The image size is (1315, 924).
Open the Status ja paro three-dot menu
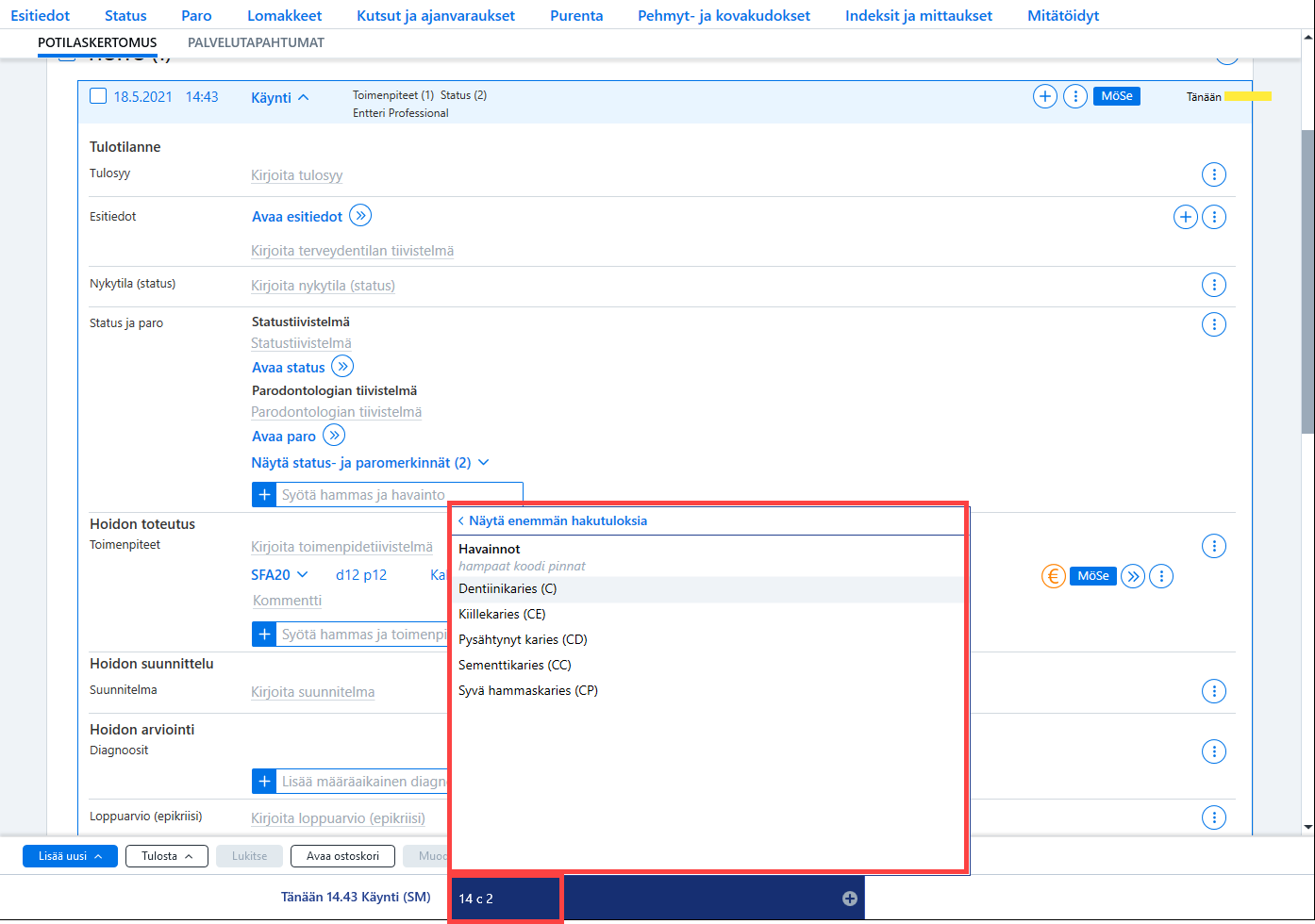pos(1214,324)
